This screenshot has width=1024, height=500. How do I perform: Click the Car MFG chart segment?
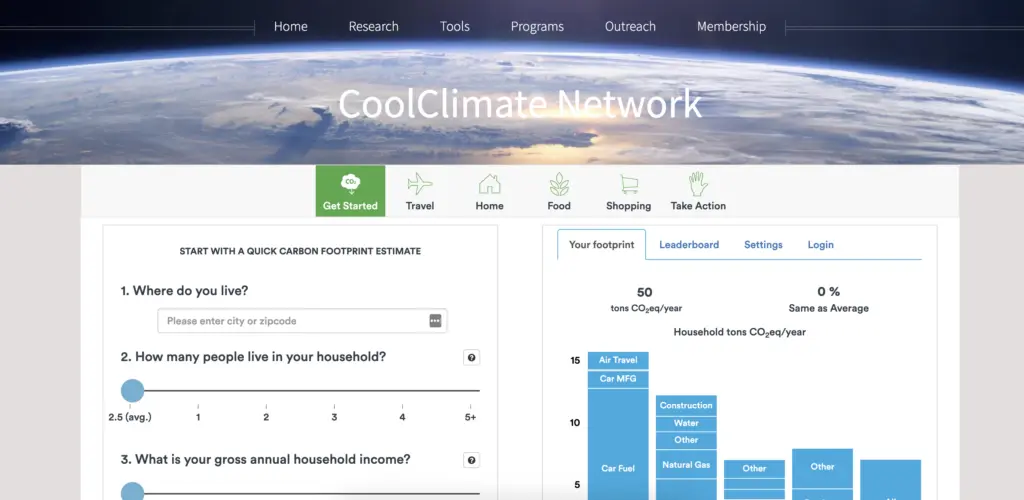(618, 379)
